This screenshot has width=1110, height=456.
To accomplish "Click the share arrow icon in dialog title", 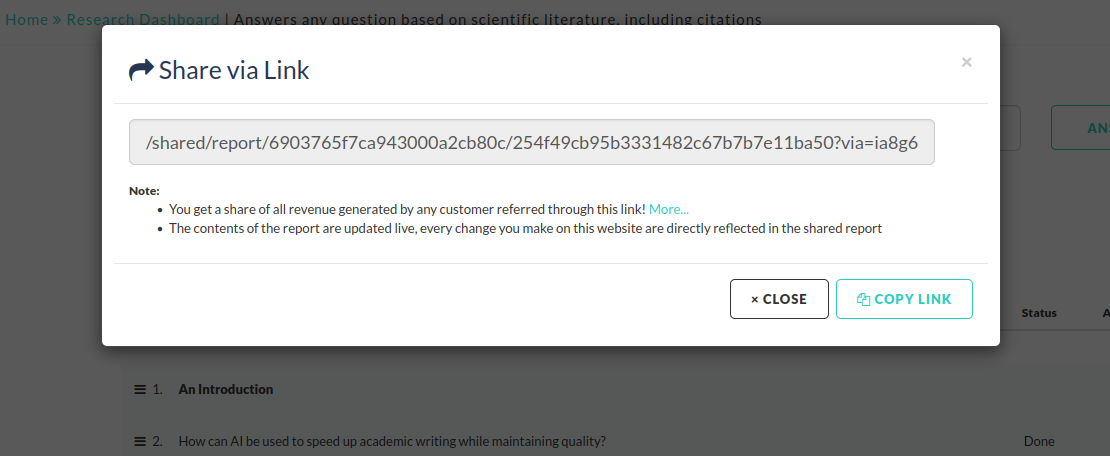I will coord(141,70).
